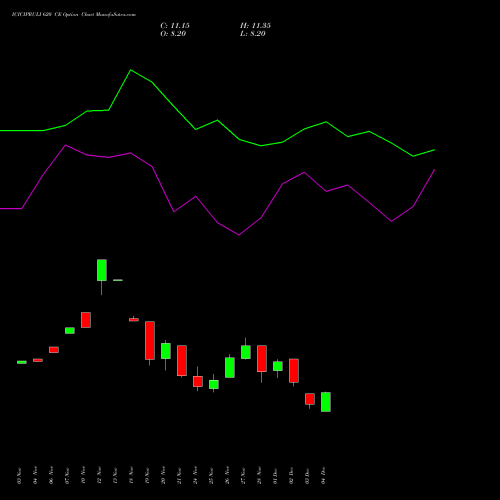Click the red candle for 03 Dec
This screenshot has width=500, height=500.
310,399
